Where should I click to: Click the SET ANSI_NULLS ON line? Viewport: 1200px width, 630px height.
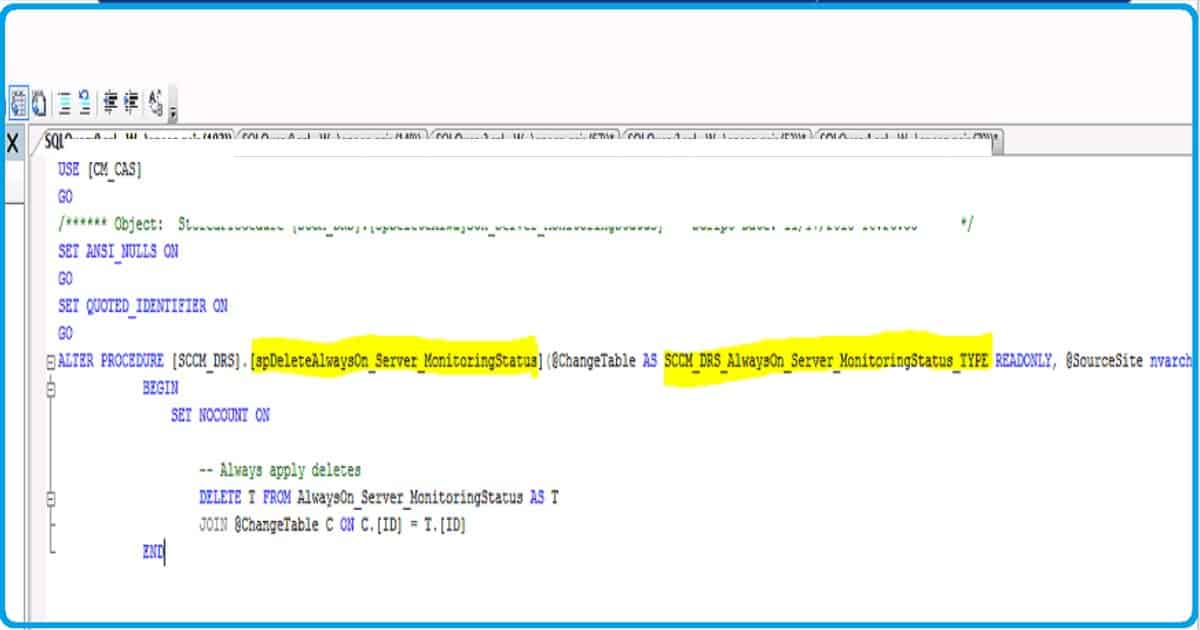(x=118, y=252)
